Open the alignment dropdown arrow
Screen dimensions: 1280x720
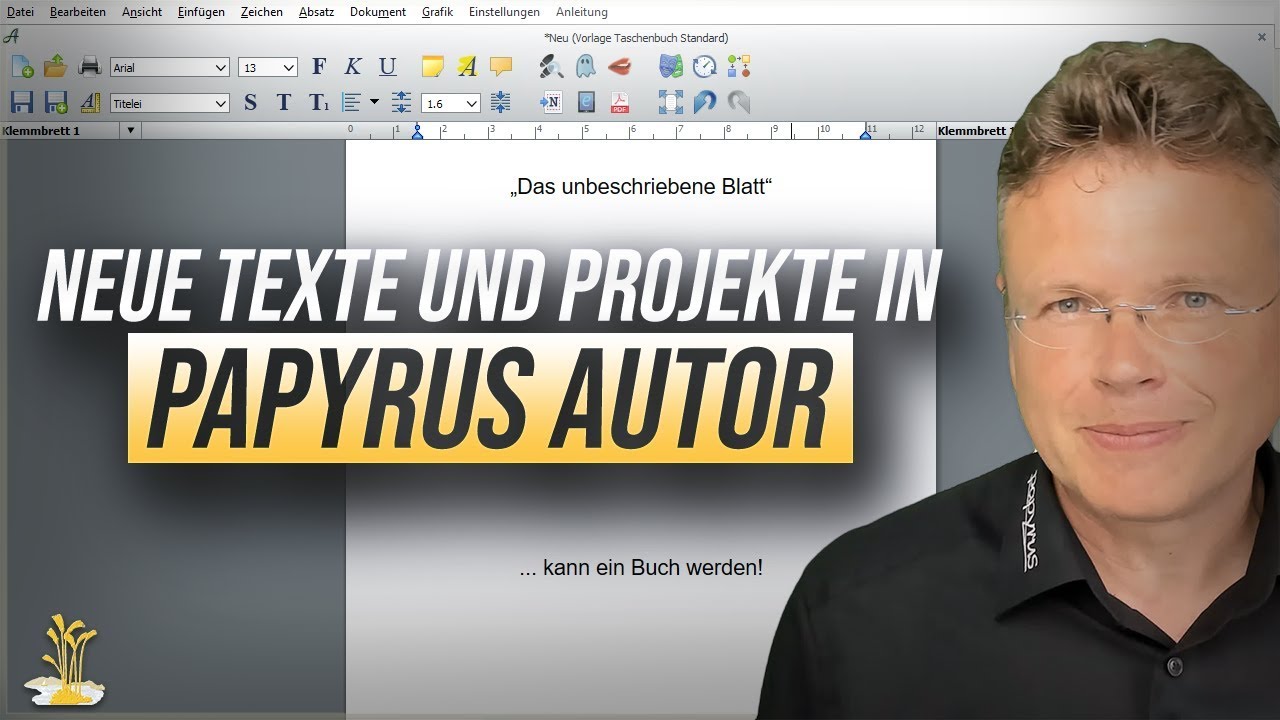[374, 102]
